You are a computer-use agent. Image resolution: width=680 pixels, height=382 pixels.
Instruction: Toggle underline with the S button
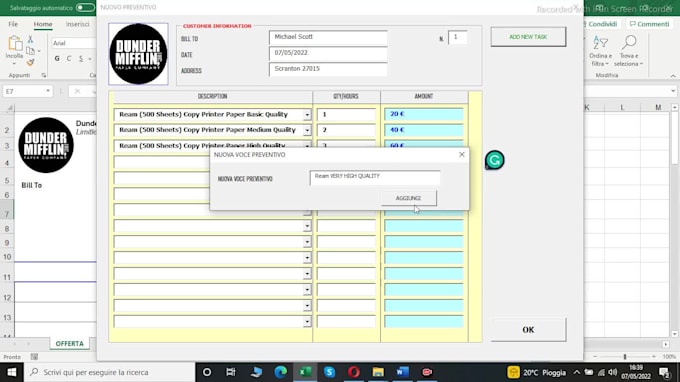coord(81,59)
